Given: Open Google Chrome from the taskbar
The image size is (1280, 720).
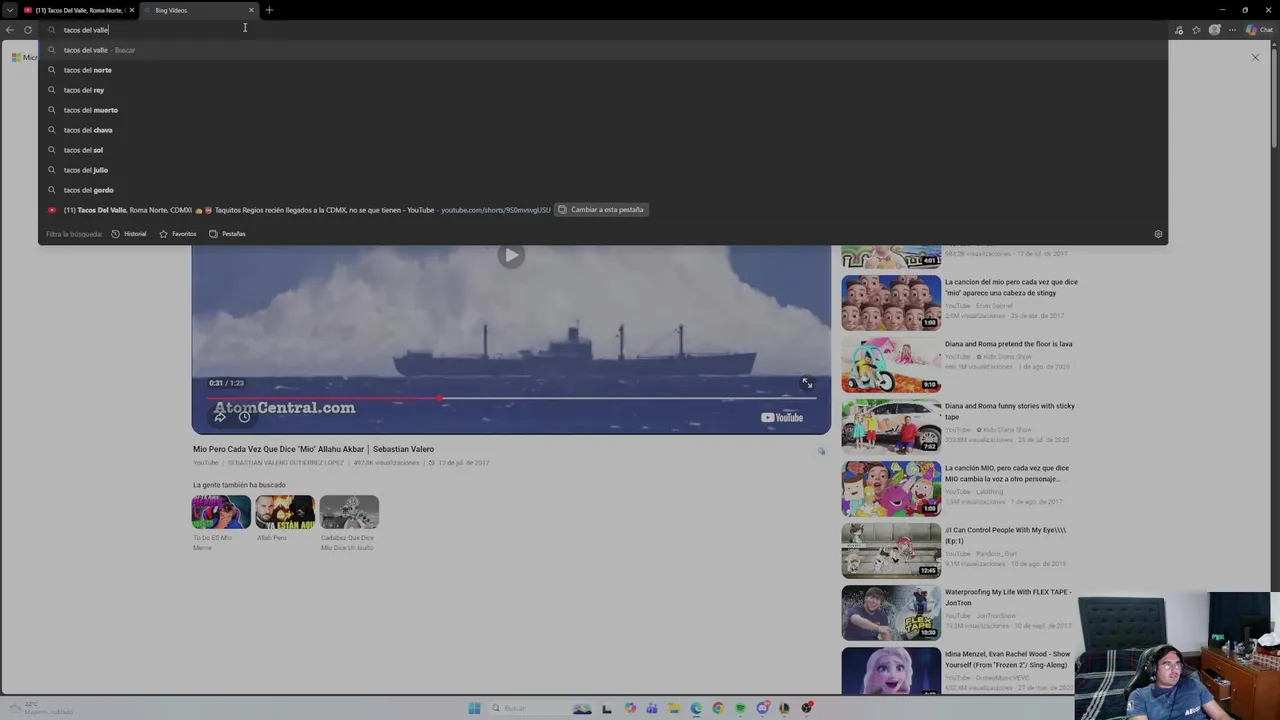Looking at the screenshot, I should click(718, 708).
